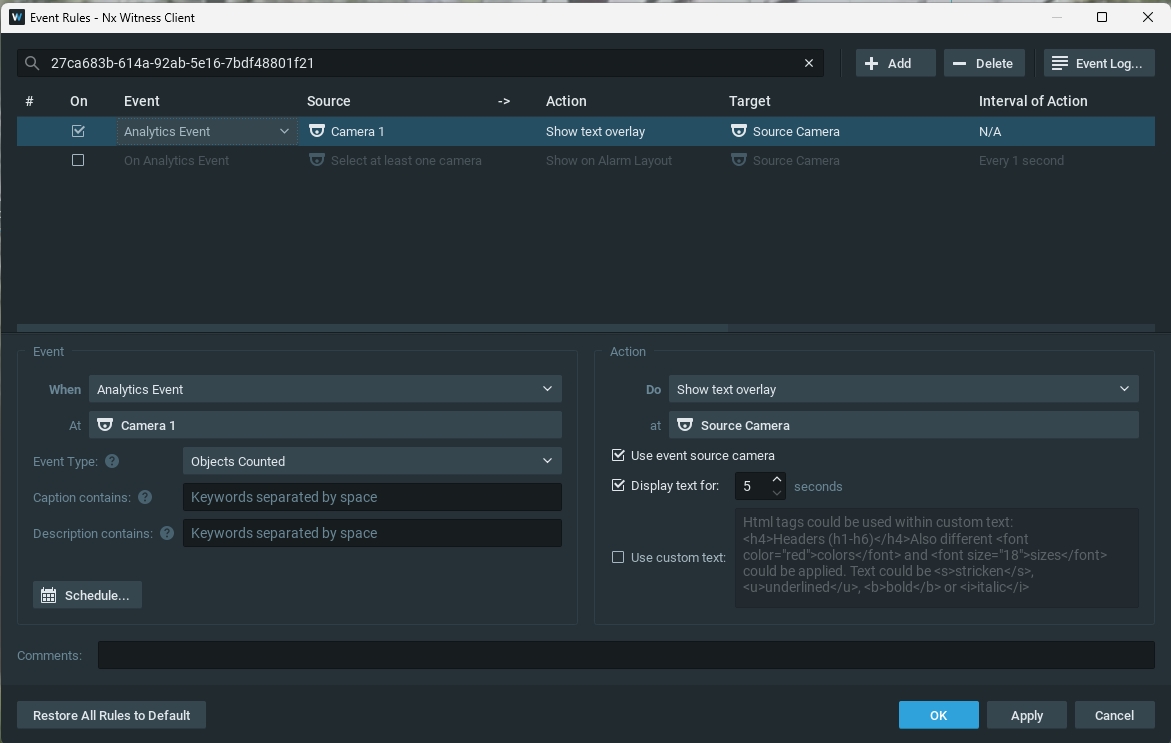The height and width of the screenshot is (743, 1171).
Task: Expand the Objects Counted event type dropdown
Action: coord(371,461)
